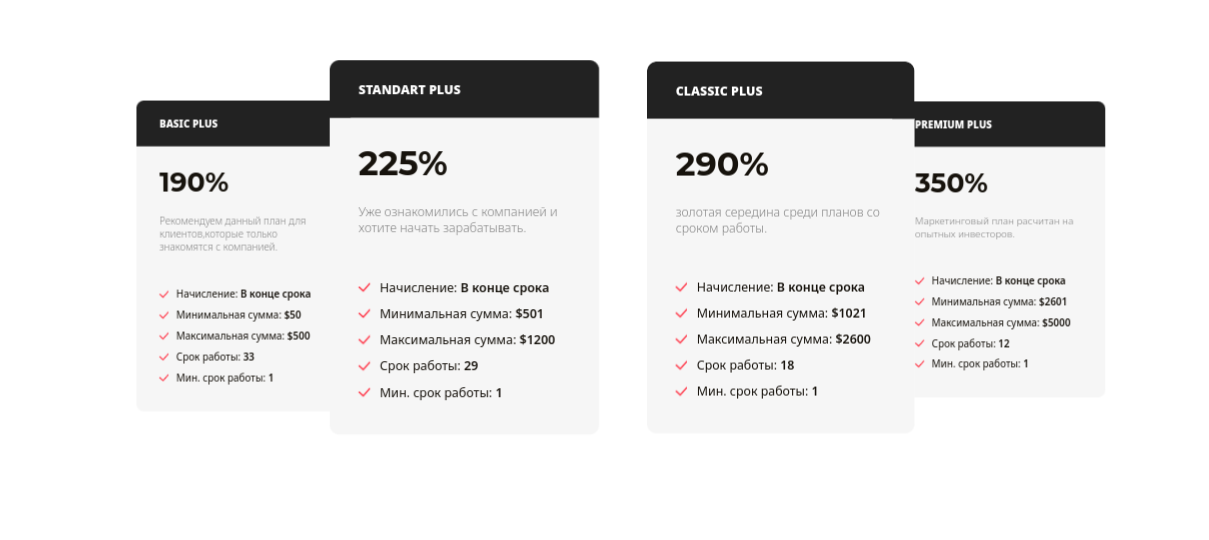
Task: Click the checkmark beside "Срок работы: 18"
Action: (681, 365)
